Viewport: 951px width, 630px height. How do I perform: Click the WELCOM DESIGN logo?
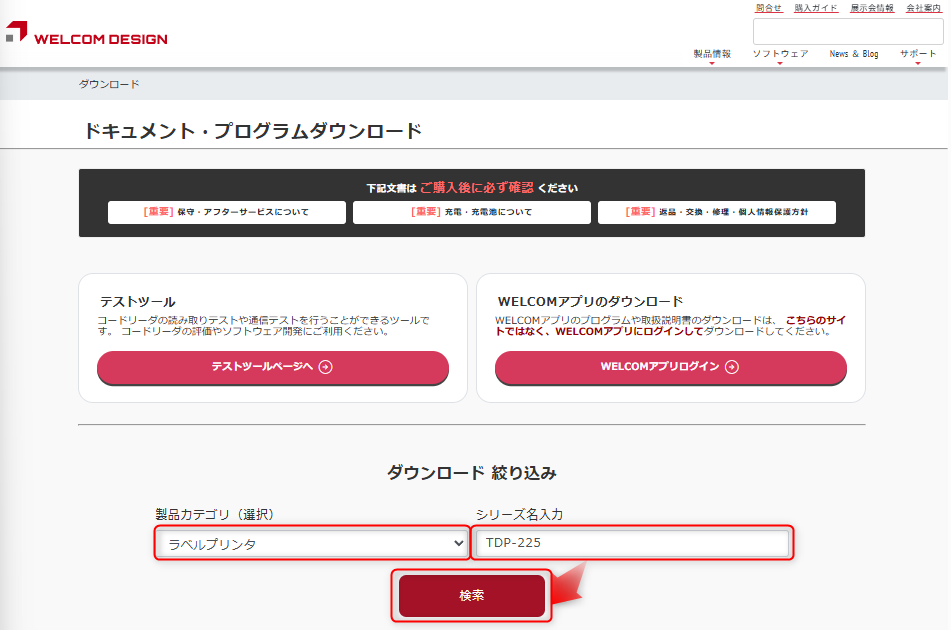86,33
